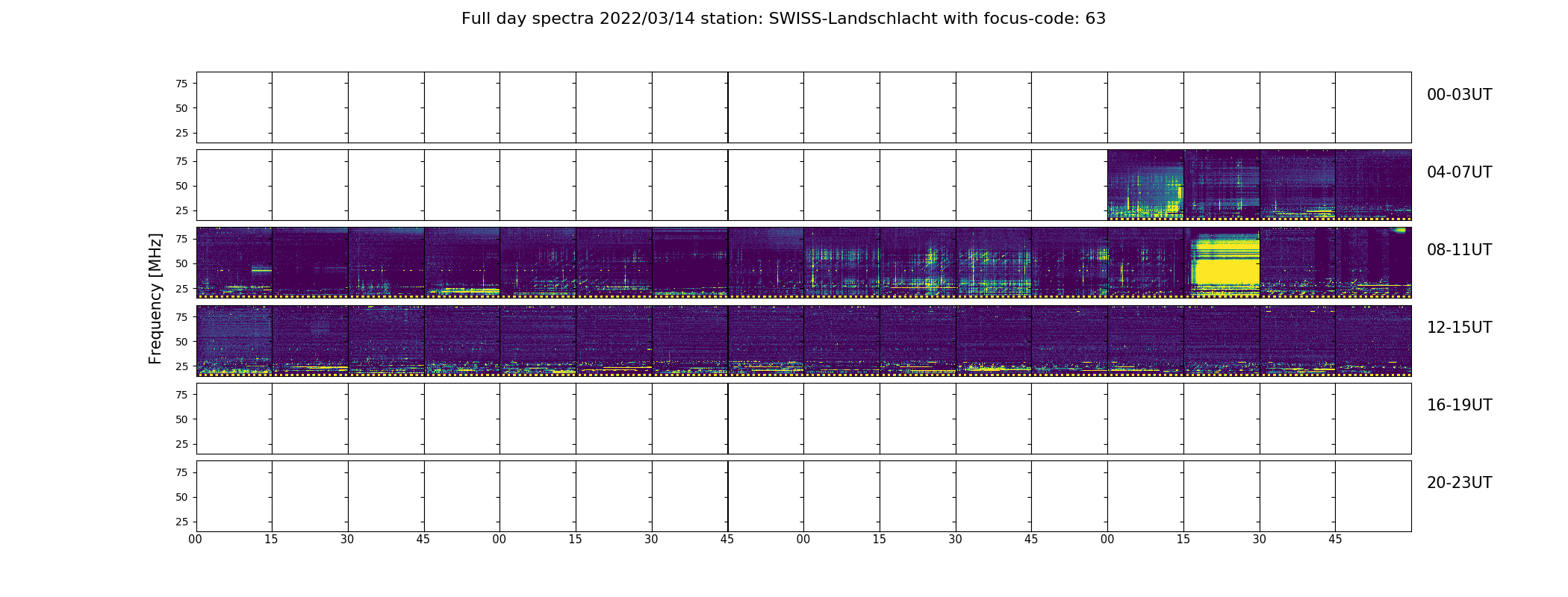This screenshot has width=1568, height=597.
Task: Click the 25 tick of the 16-19UT row
Action: click(181, 443)
